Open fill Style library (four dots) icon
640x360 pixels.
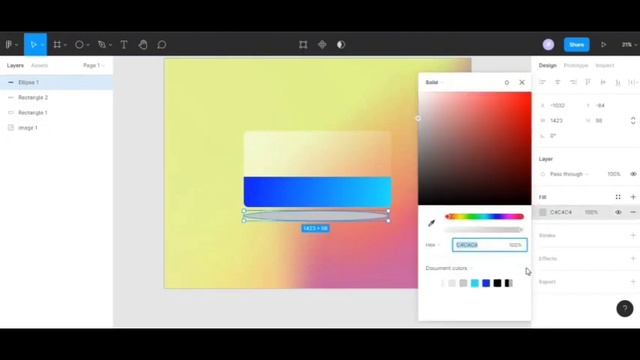(x=618, y=197)
